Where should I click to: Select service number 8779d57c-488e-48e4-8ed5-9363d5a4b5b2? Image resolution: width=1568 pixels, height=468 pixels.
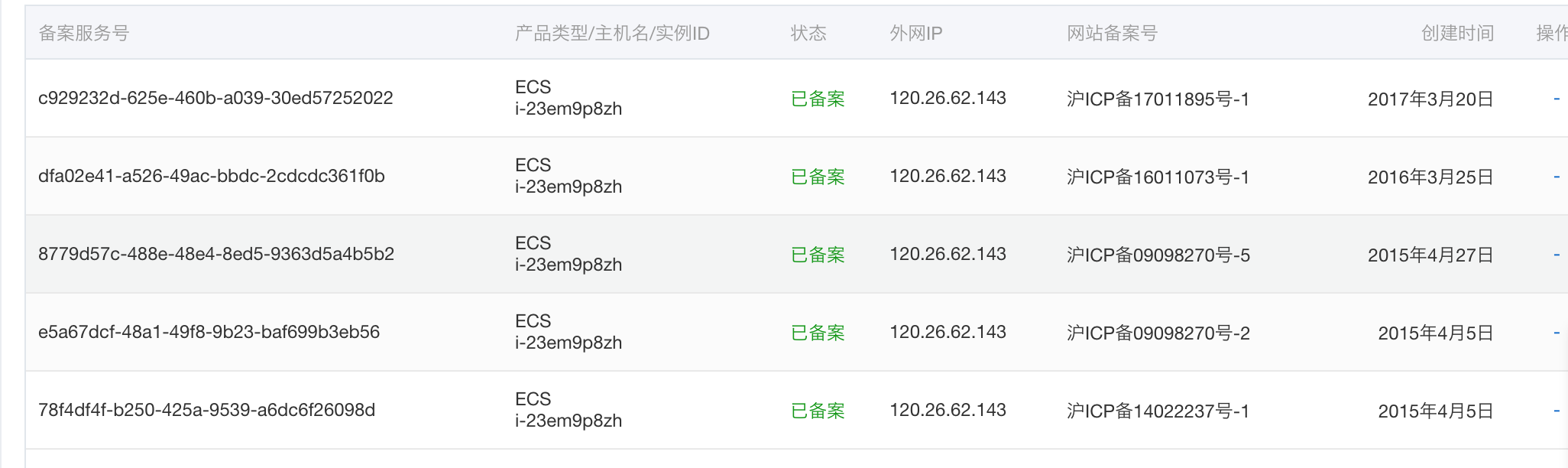tap(216, 255)
